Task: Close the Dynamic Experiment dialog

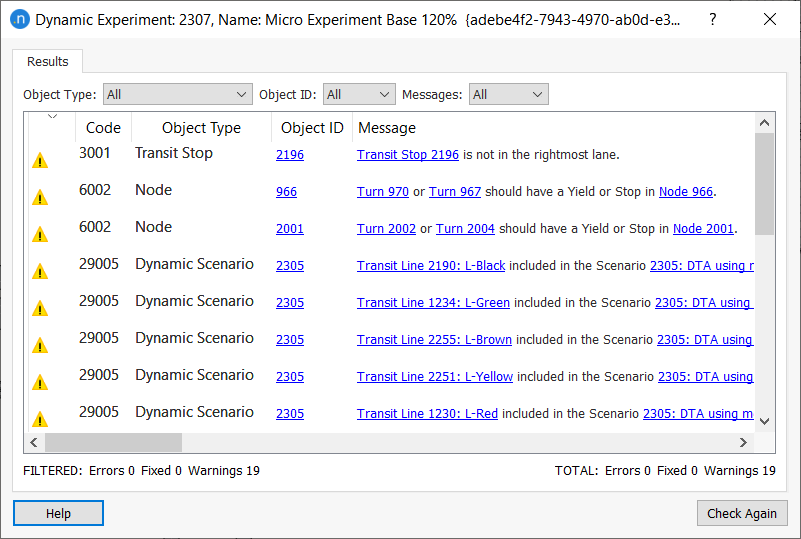Action: tap(770, 19)
